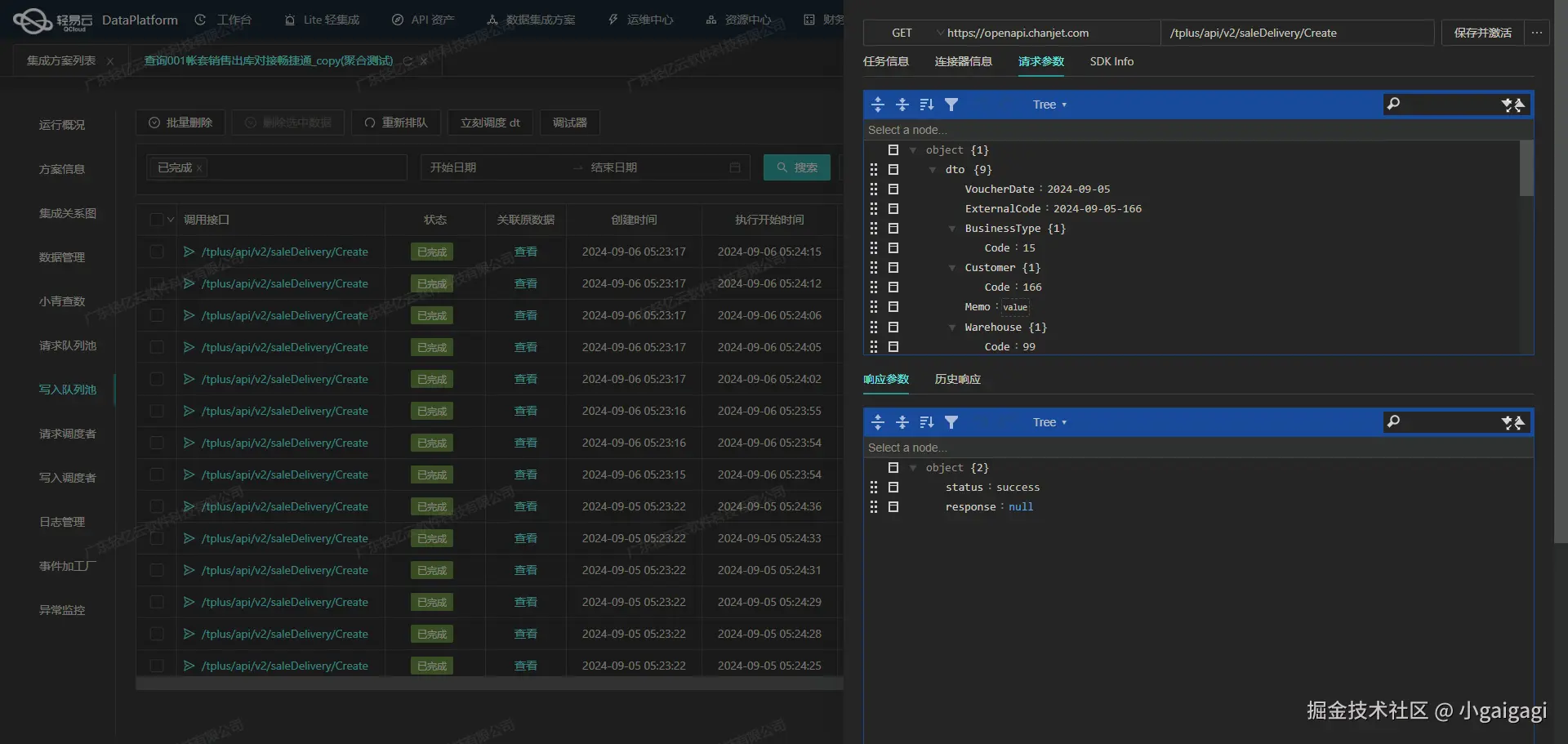Click search magnifier in response params editor
Image resolution: width=1568 pixels, height=744 pixels.
coord(1394,421)
